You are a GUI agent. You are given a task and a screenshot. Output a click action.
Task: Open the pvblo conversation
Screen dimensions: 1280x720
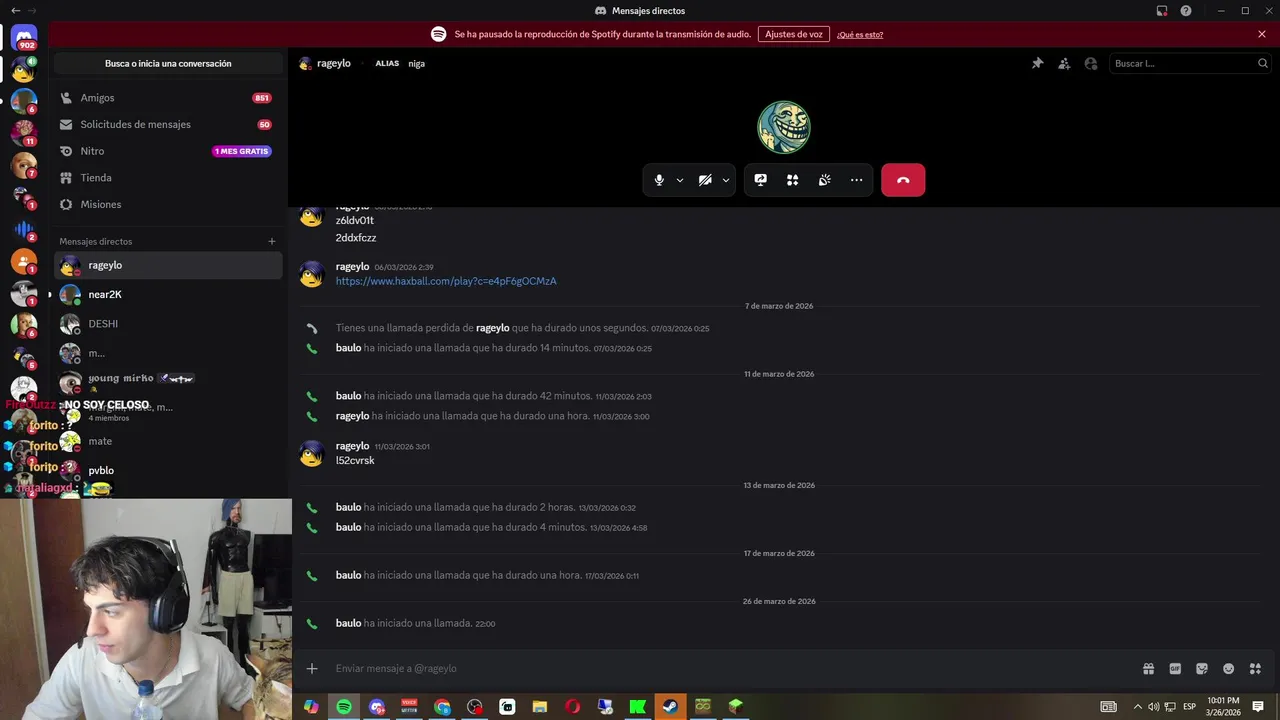168,470
